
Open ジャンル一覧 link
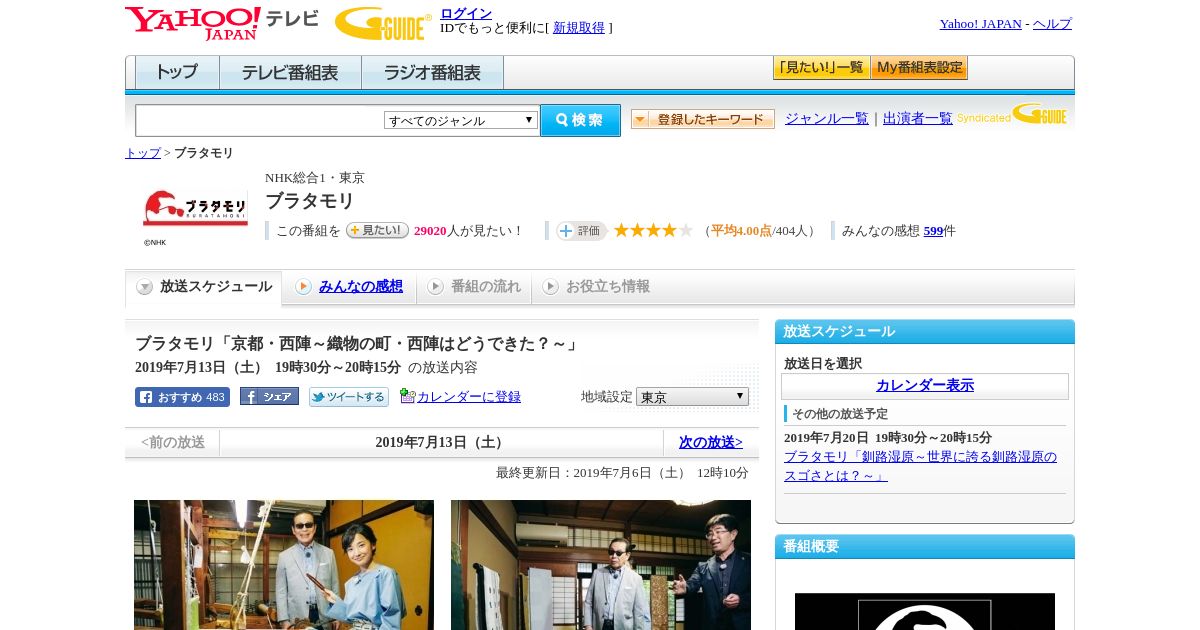(827, 118)
